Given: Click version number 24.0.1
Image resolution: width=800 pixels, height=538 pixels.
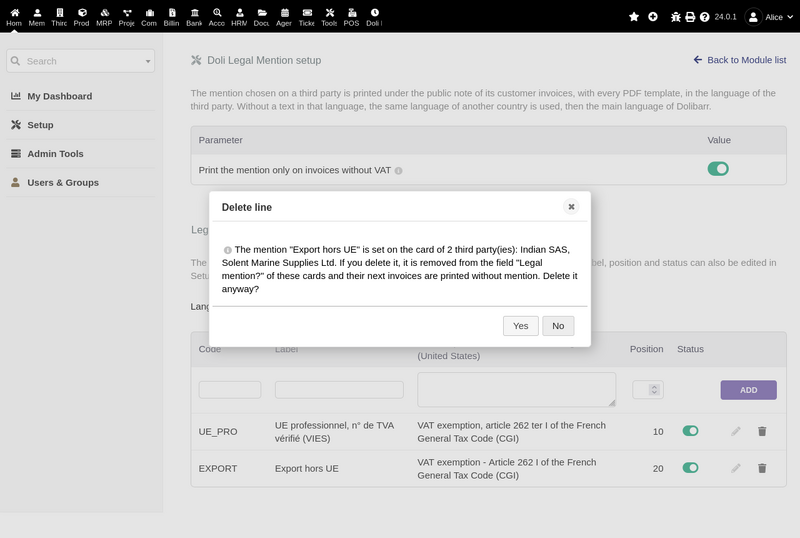Looking at the screenshot, I should [x=726, y=17].
